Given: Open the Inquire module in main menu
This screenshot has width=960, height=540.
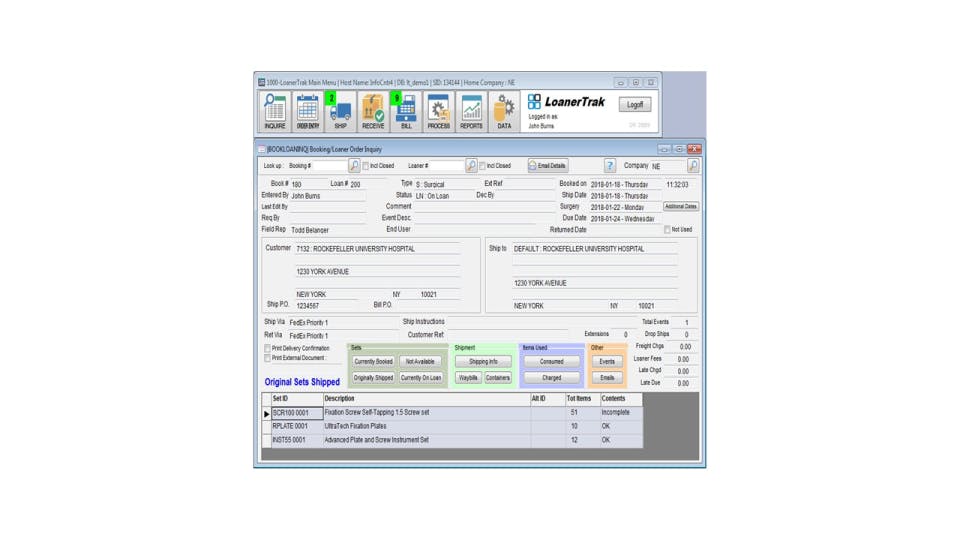Looking at the screenshot, I should click(x=274, y=111).
